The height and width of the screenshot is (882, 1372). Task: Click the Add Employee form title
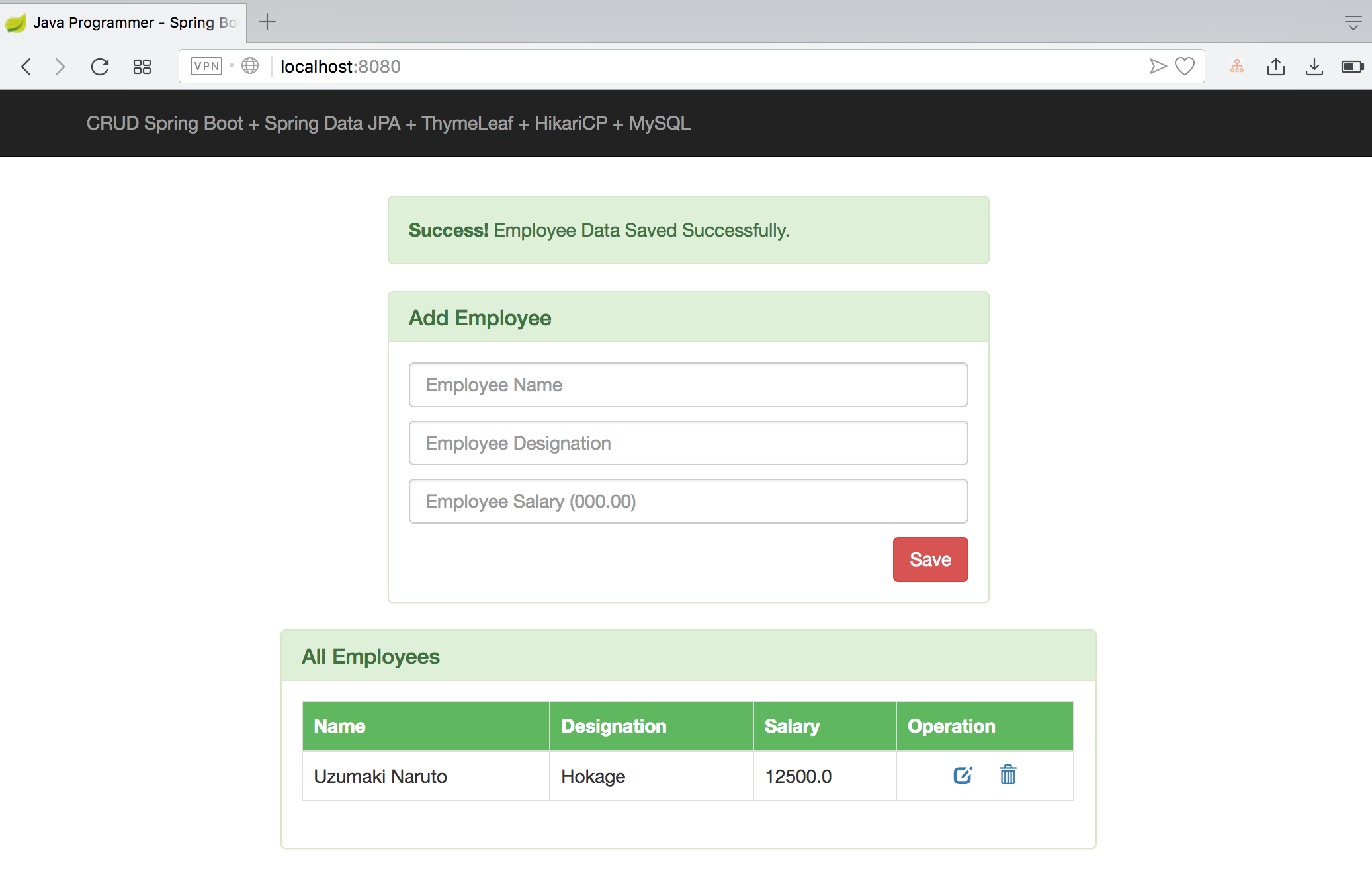(x=480, y=317)
